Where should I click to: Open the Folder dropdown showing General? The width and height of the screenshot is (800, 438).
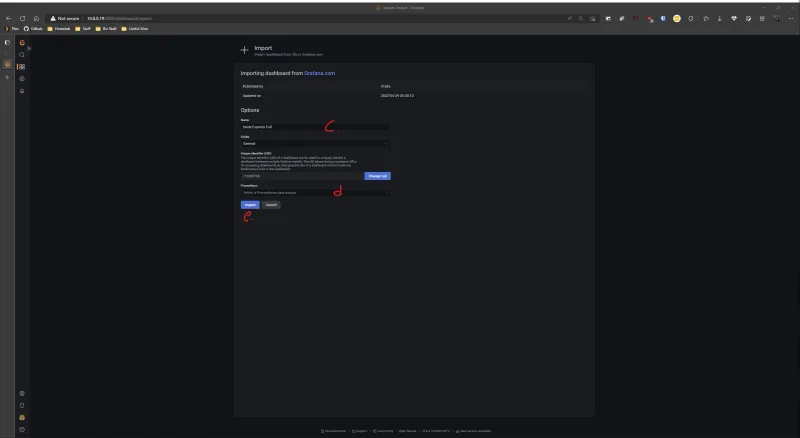point(315,143)
